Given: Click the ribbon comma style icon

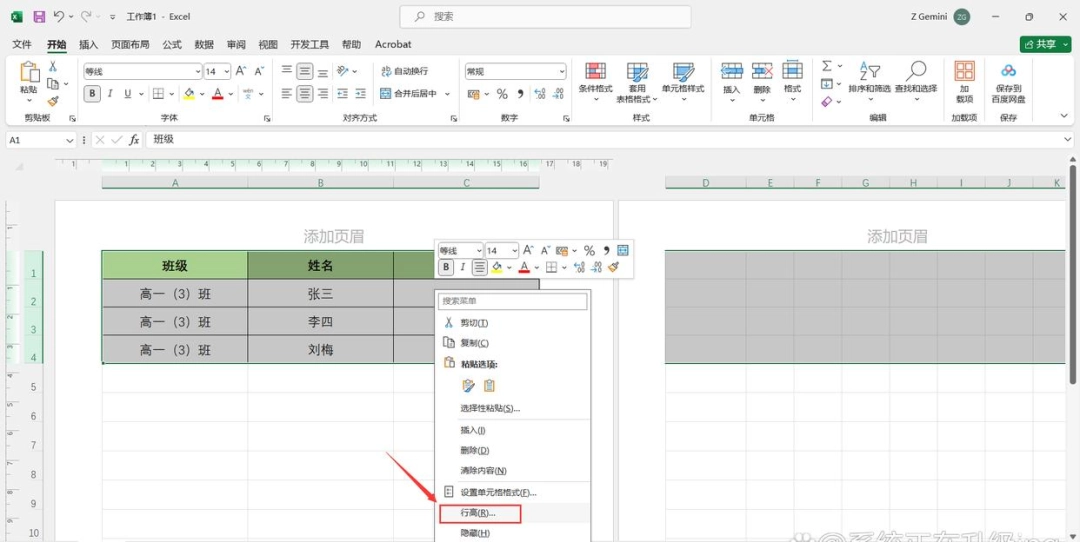Looking at the screenshot, I should point(520,94).
